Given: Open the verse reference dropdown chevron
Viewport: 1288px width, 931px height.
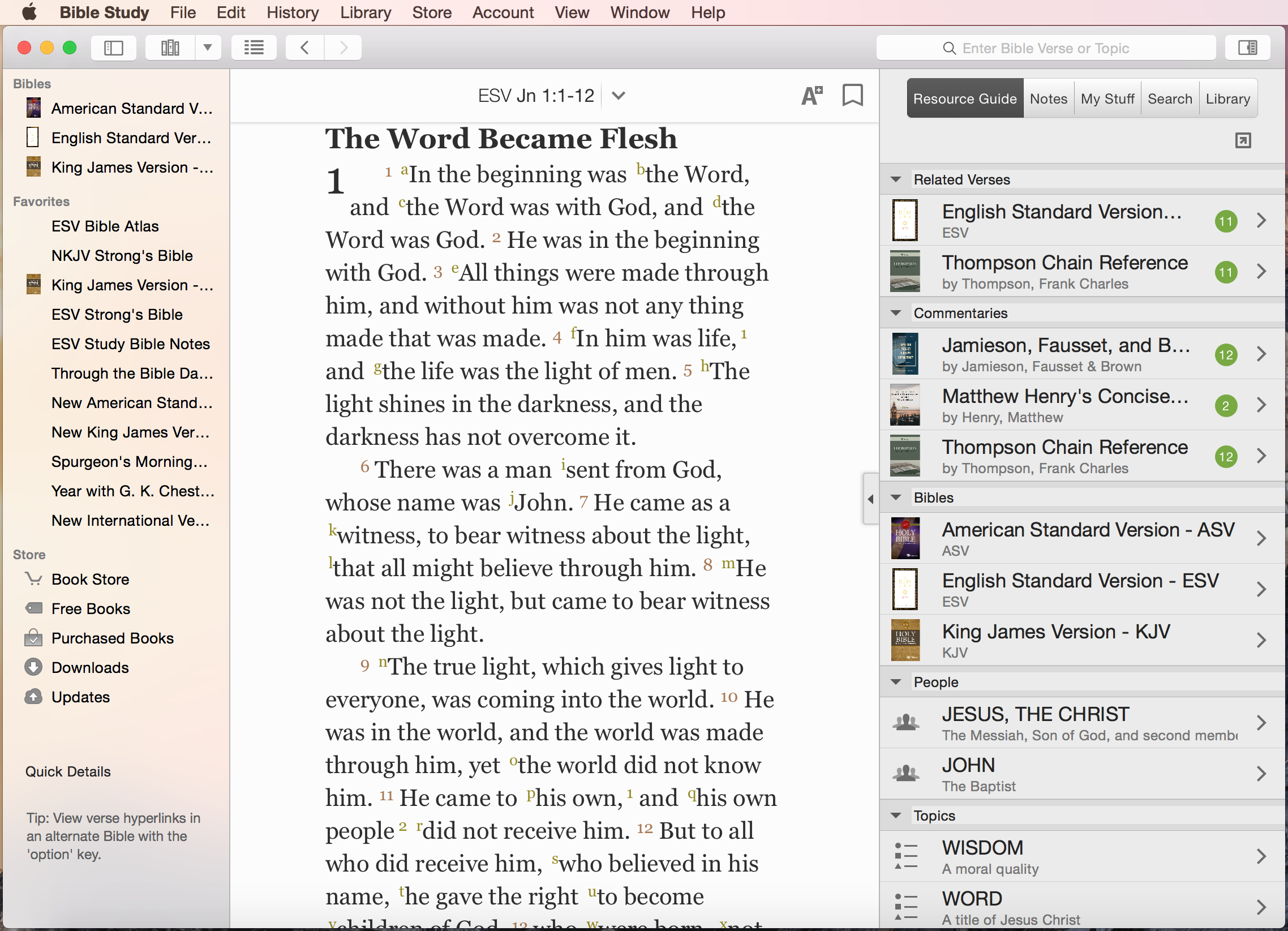Looking at the screenshot, I should (619, 96).
